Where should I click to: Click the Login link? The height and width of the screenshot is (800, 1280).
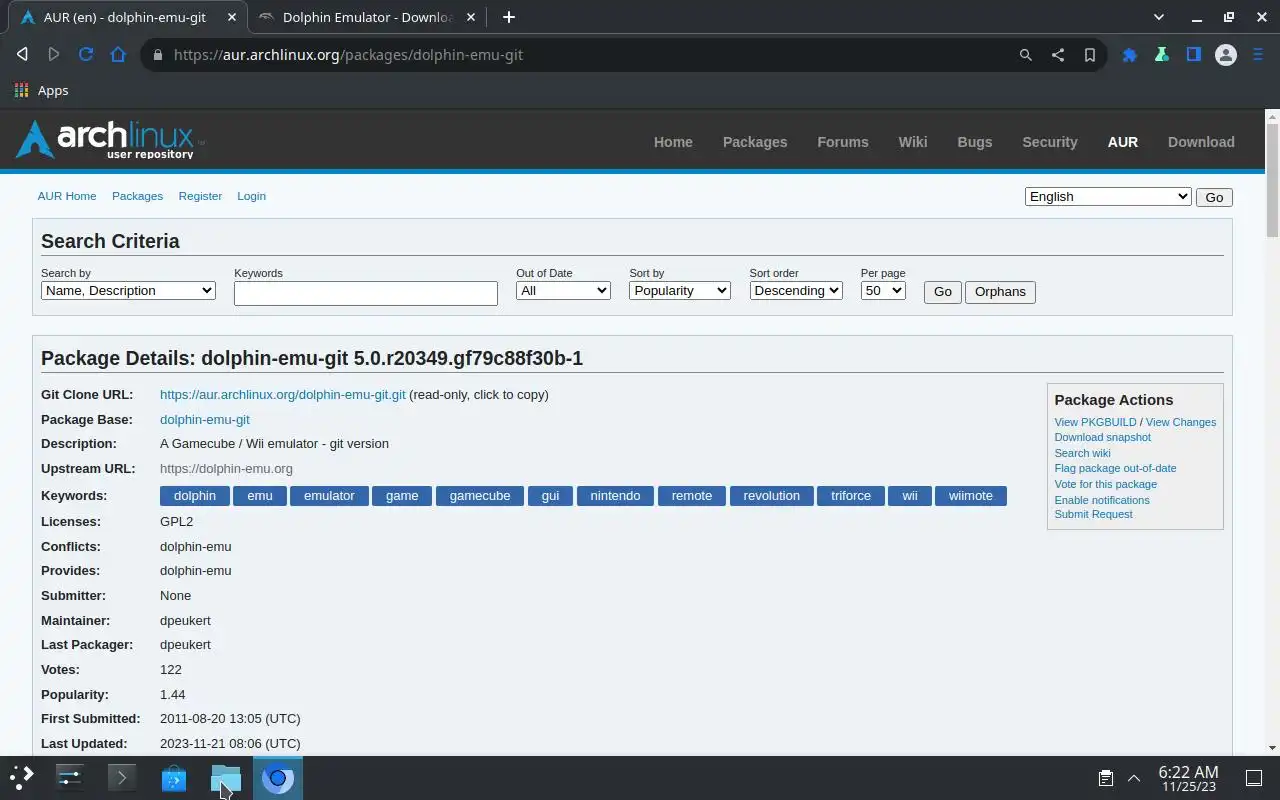251,196
